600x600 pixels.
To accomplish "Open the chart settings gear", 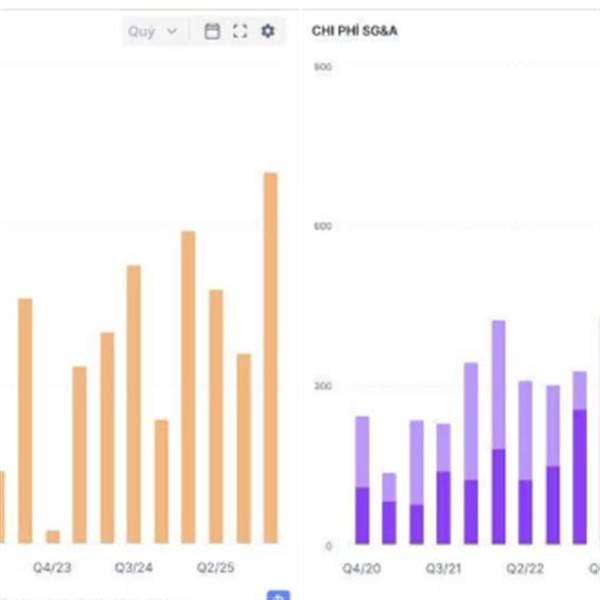I will [267, 31].
